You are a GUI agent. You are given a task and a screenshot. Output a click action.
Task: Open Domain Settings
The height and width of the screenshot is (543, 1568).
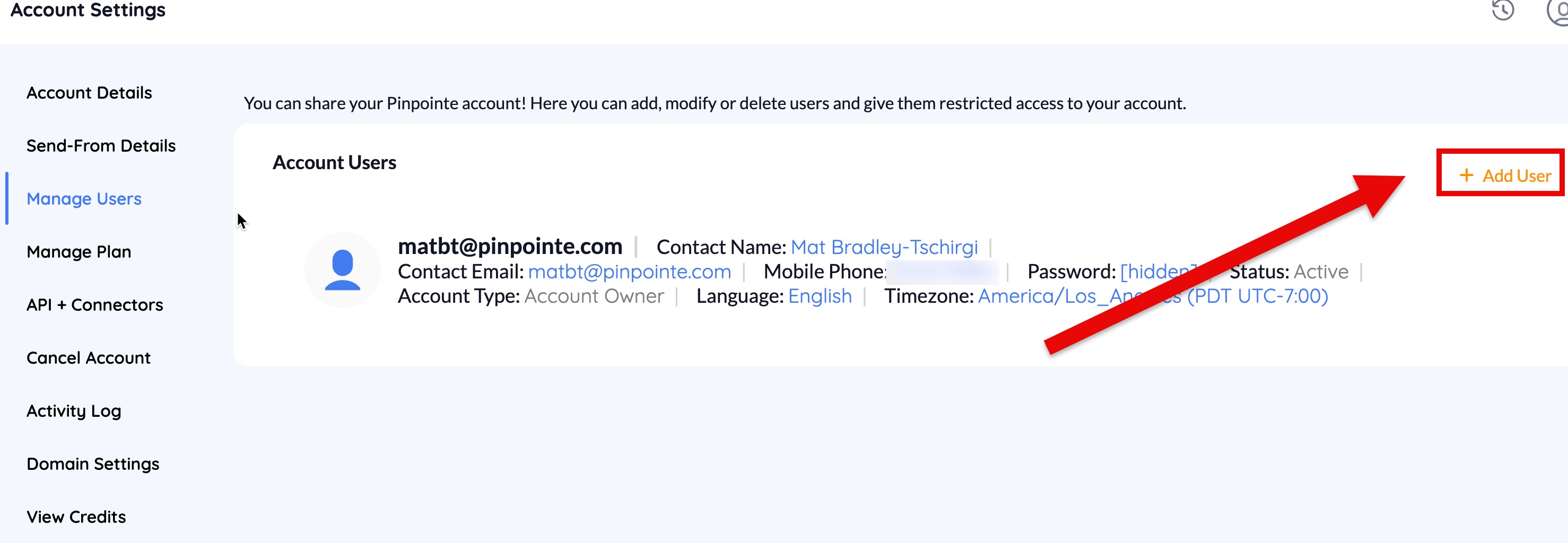click(x=93, y=464)
